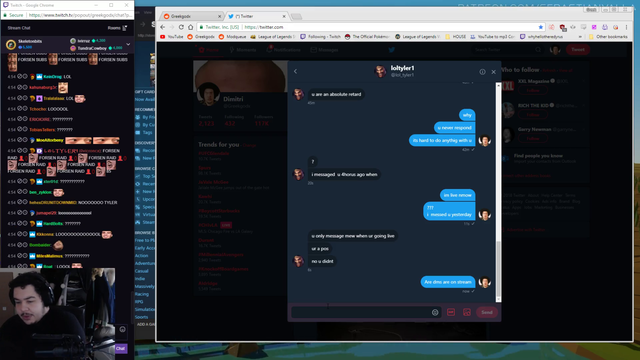The image size is (640, 360).
Task: Open the Greekgodx bookmark
Action: [201, 37]
